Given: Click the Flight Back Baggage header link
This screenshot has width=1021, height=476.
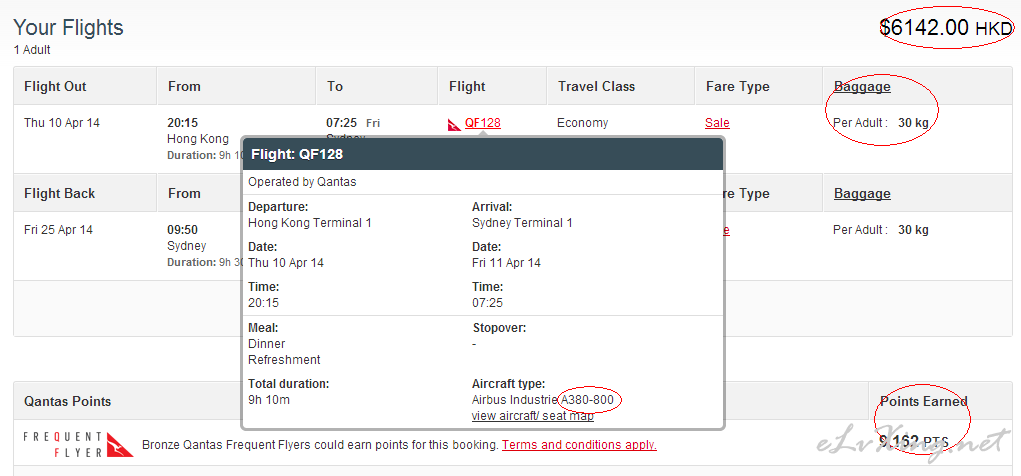Looking at the screenshot, I should 862,193.
